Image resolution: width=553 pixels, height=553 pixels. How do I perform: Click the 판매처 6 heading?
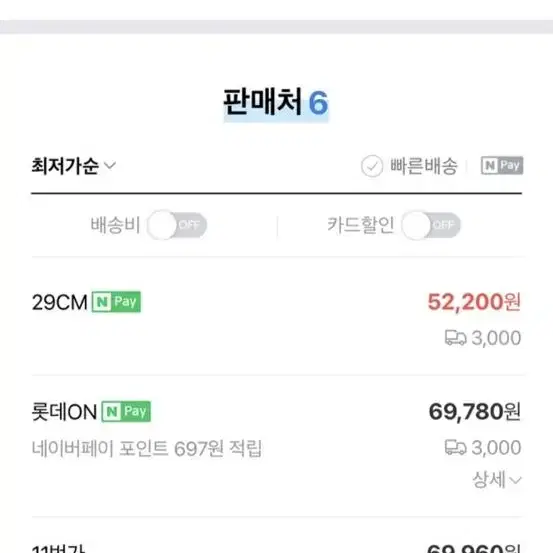[276, 103]
